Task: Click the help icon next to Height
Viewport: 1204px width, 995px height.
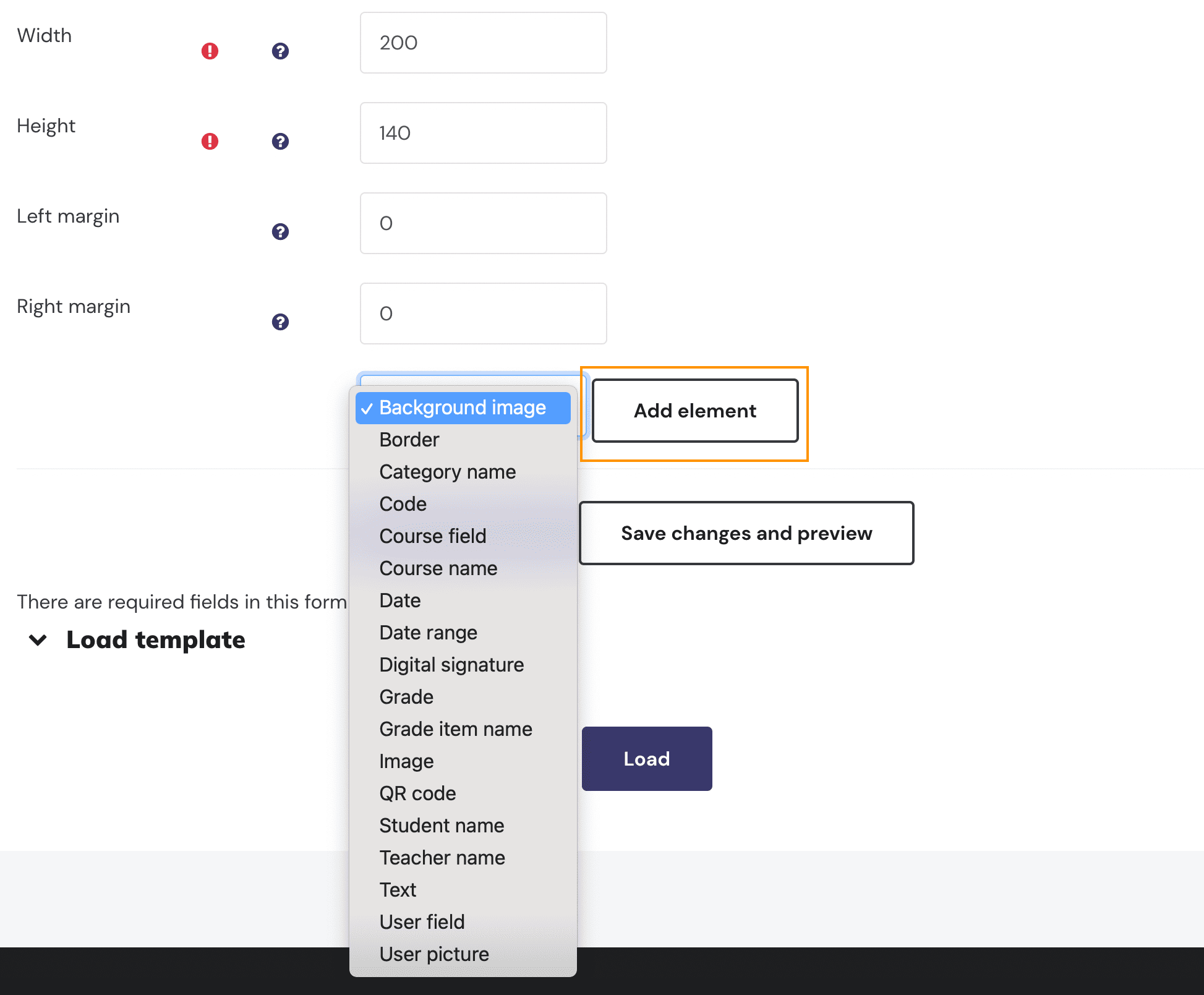Action: [x=280, y=141]
